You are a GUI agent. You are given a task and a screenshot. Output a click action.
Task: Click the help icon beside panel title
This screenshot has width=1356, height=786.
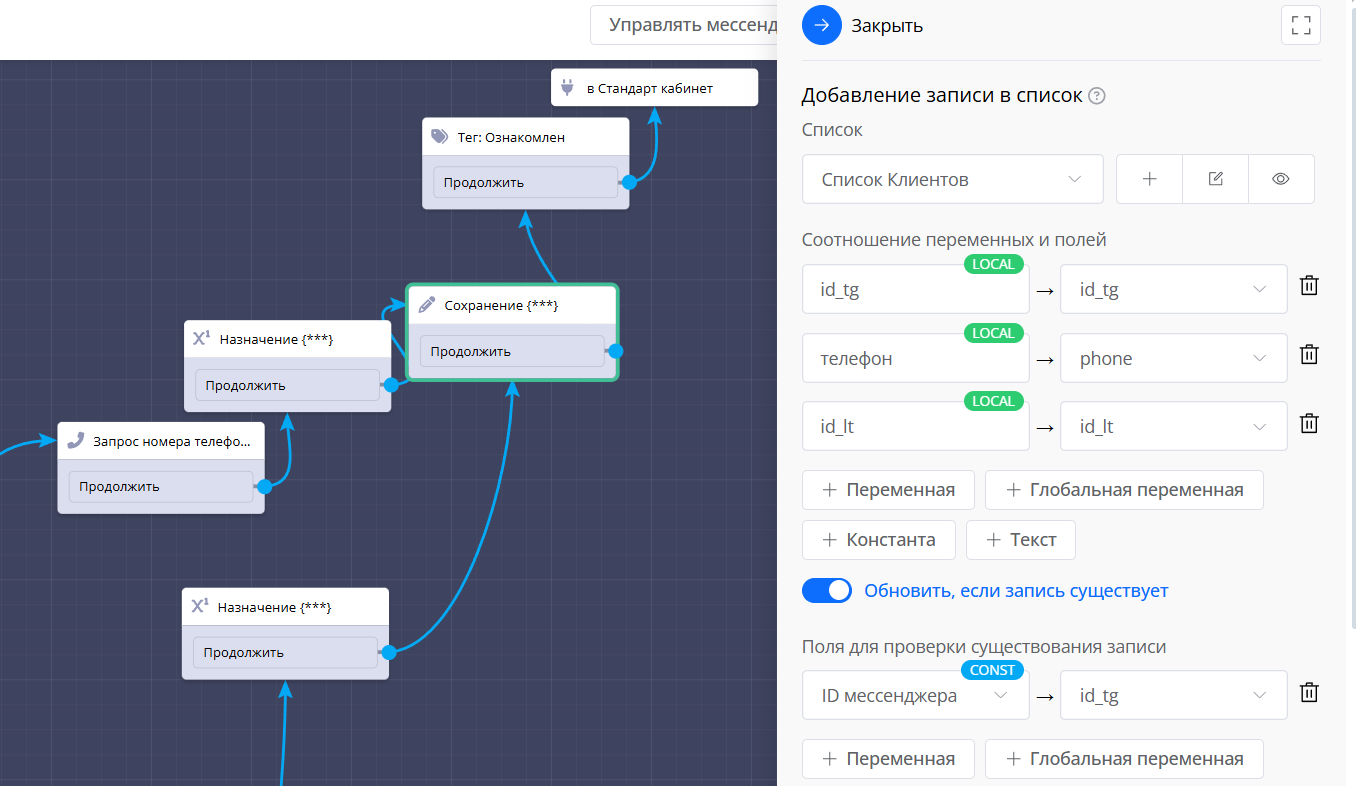tap(1097, 96)
